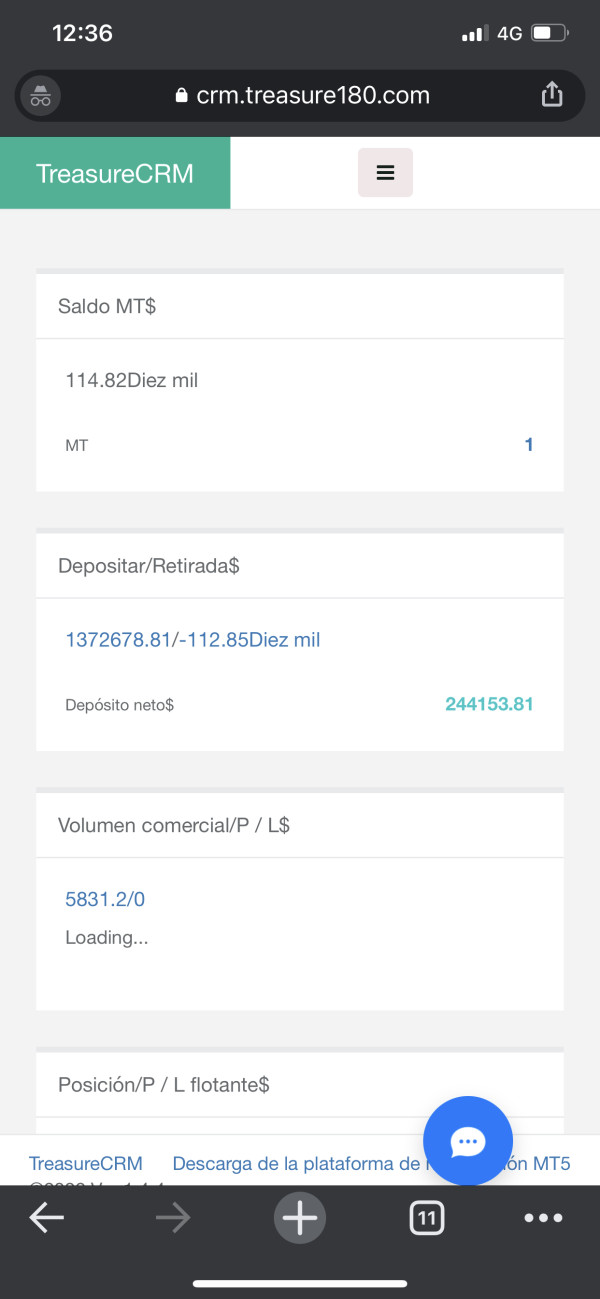The height and width of the screenshot is (1299, 600).
Task: Tap the net deposit value 244153.81
Action: (489, 704)
